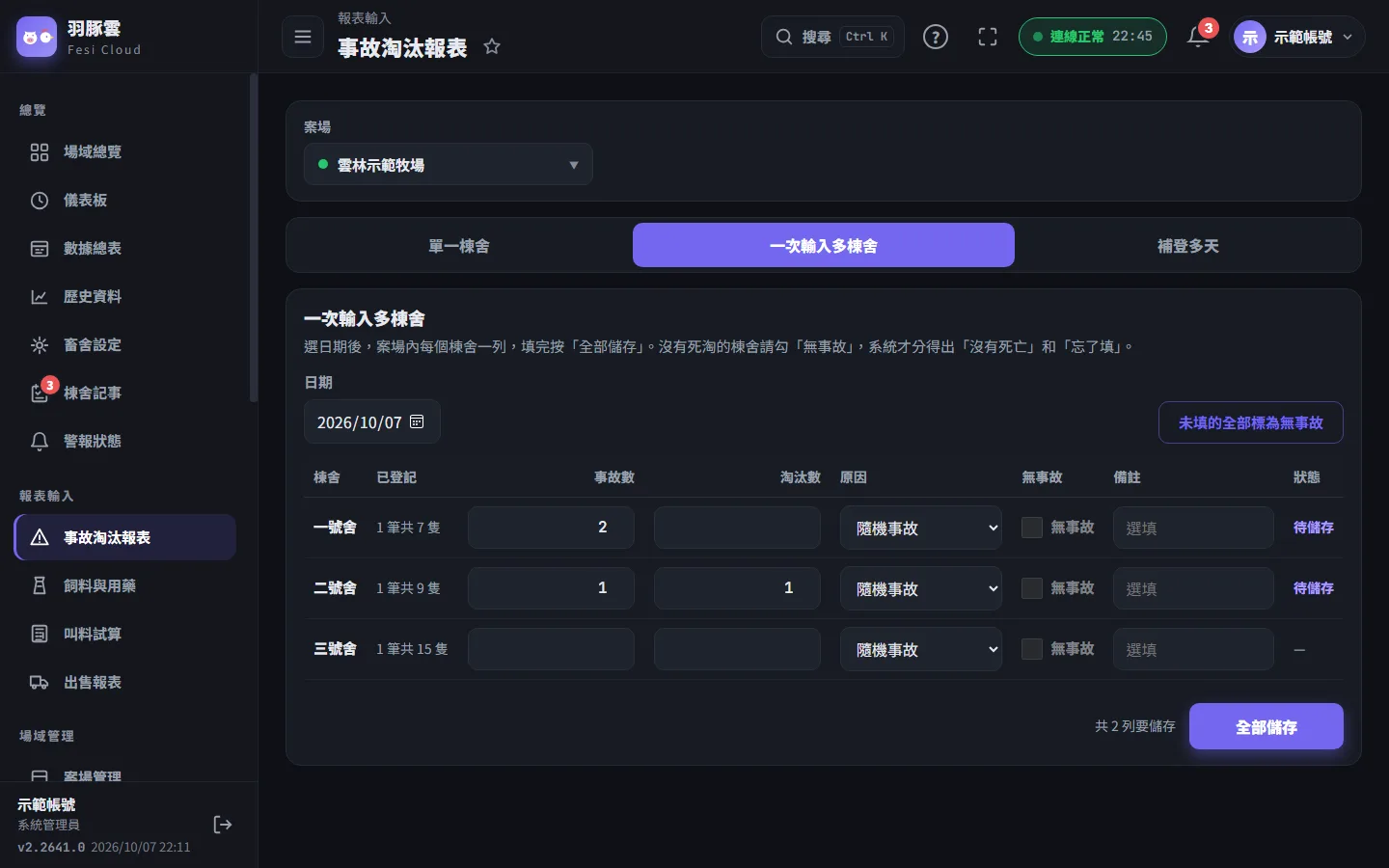Click the 共 2 列要儲存 text
1389x868 pixels.
tap(1134, 726)
